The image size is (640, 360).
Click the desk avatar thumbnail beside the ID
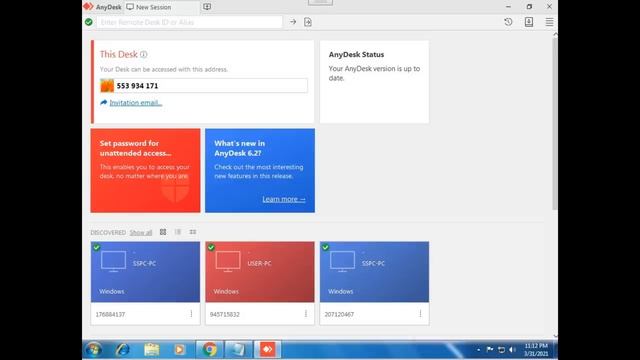[x=107, y=86]
